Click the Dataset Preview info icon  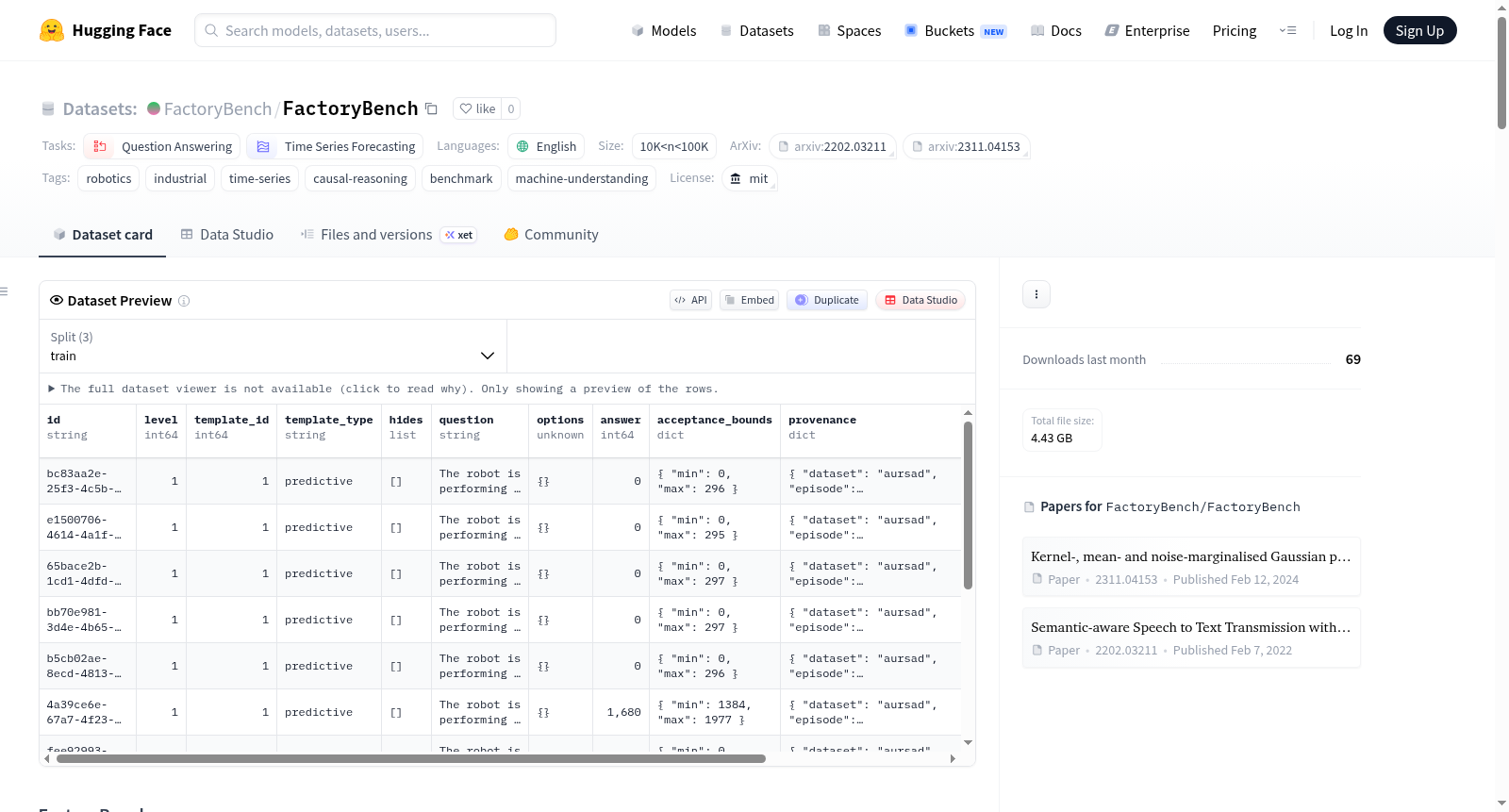click(x=184, y=301)
